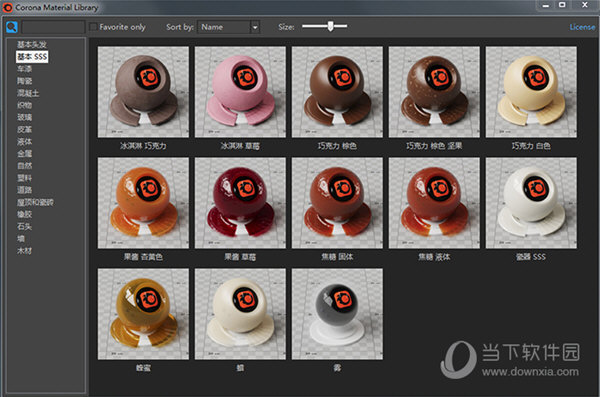Select the 液体 category

tap(24, 142)
